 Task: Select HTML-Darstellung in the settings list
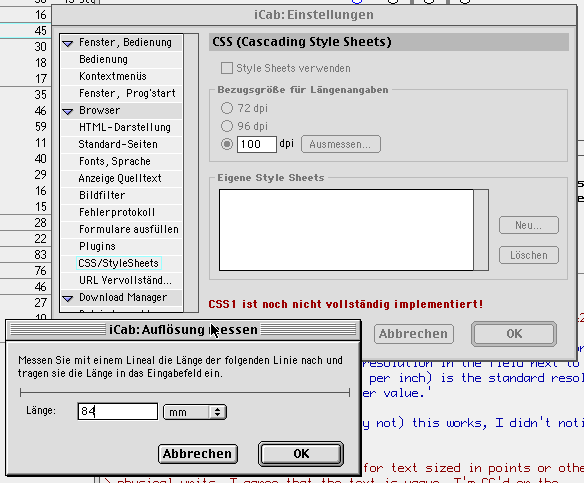point(125,127)
